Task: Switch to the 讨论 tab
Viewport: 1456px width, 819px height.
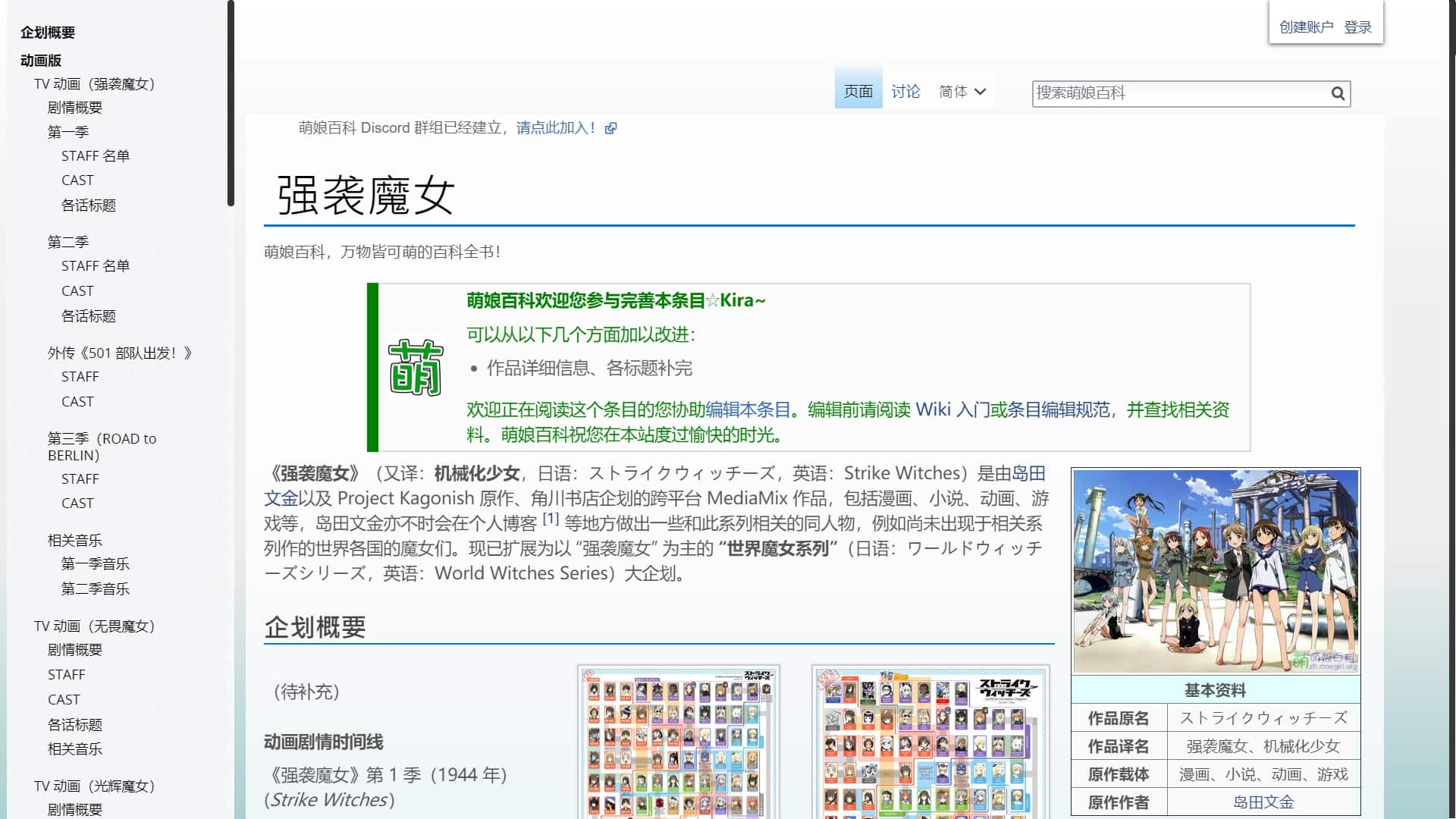Action: pos(905,92)
